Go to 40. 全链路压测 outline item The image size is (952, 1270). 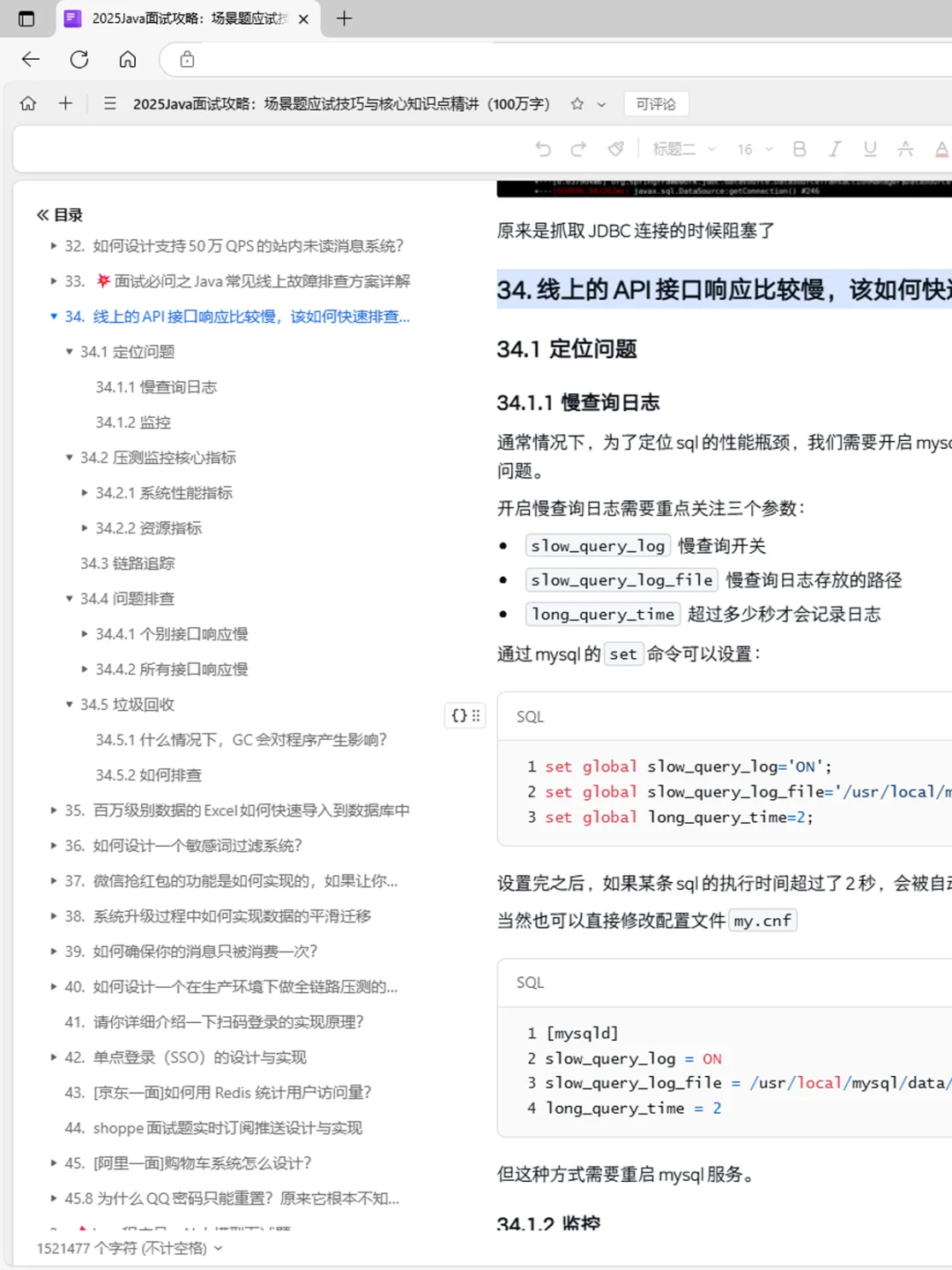(x=231, y=987)
